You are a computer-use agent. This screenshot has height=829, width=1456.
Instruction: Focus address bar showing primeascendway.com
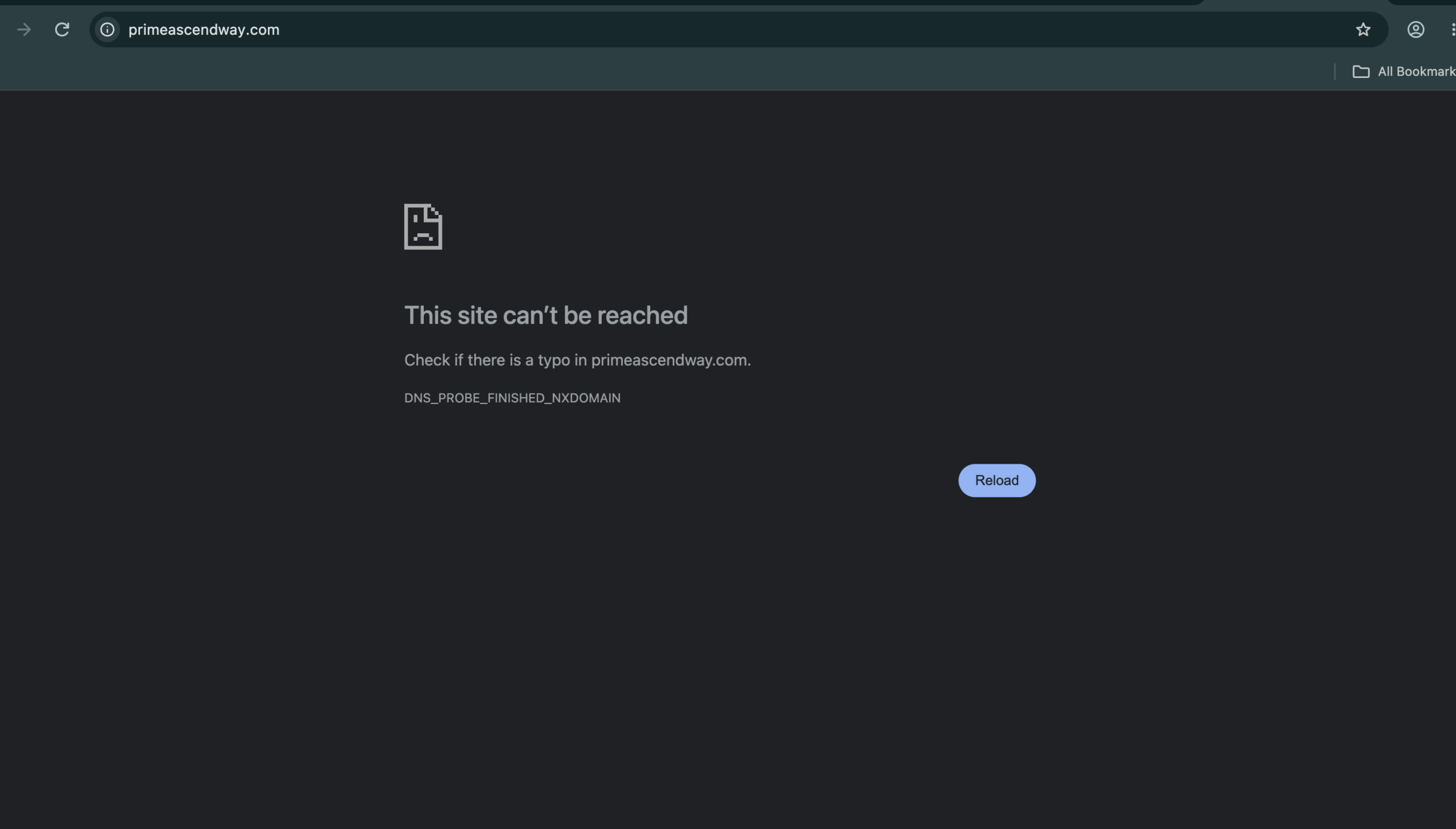(739, 30)
